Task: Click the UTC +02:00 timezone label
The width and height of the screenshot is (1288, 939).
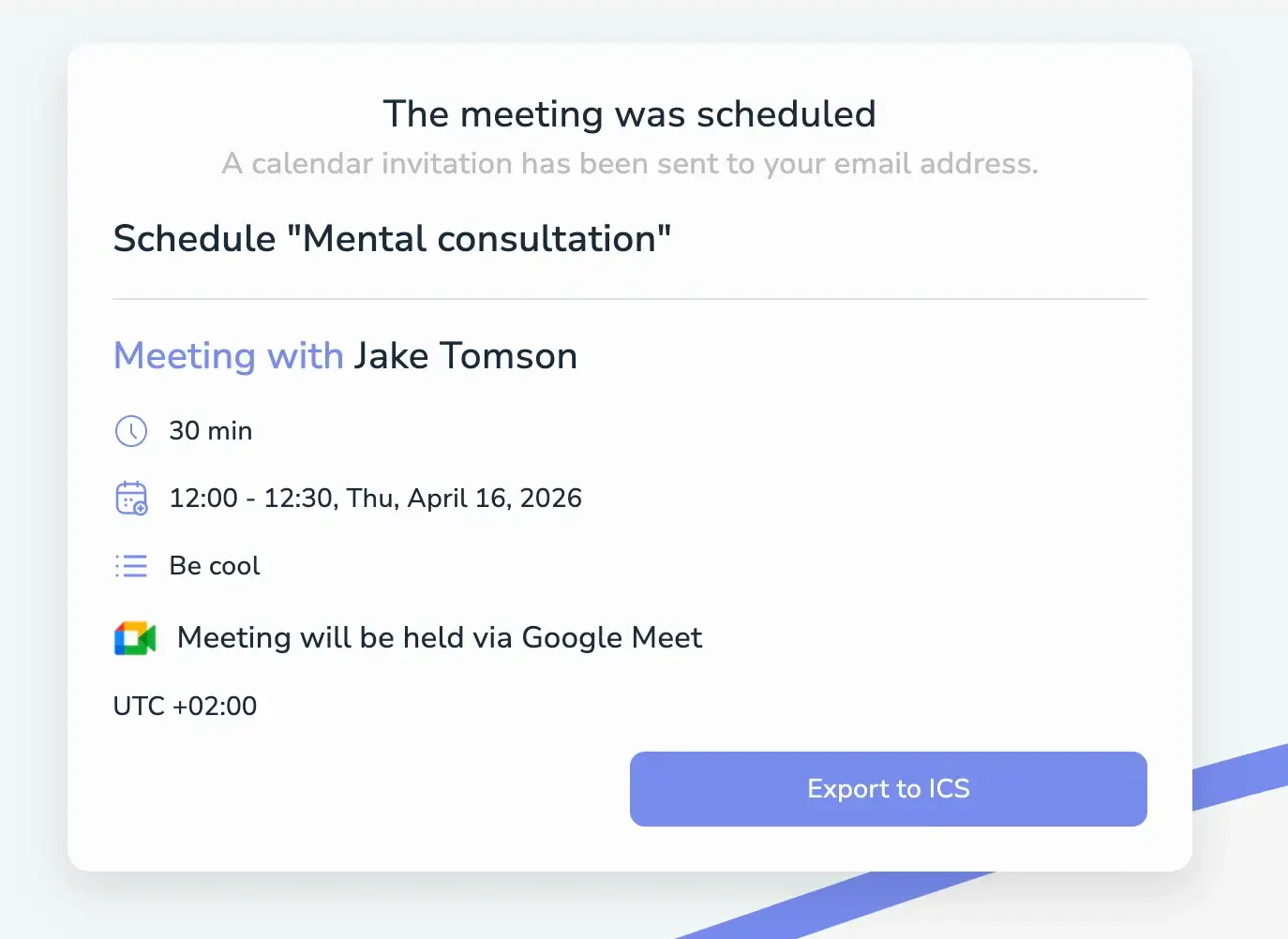Action: (185, 706)
